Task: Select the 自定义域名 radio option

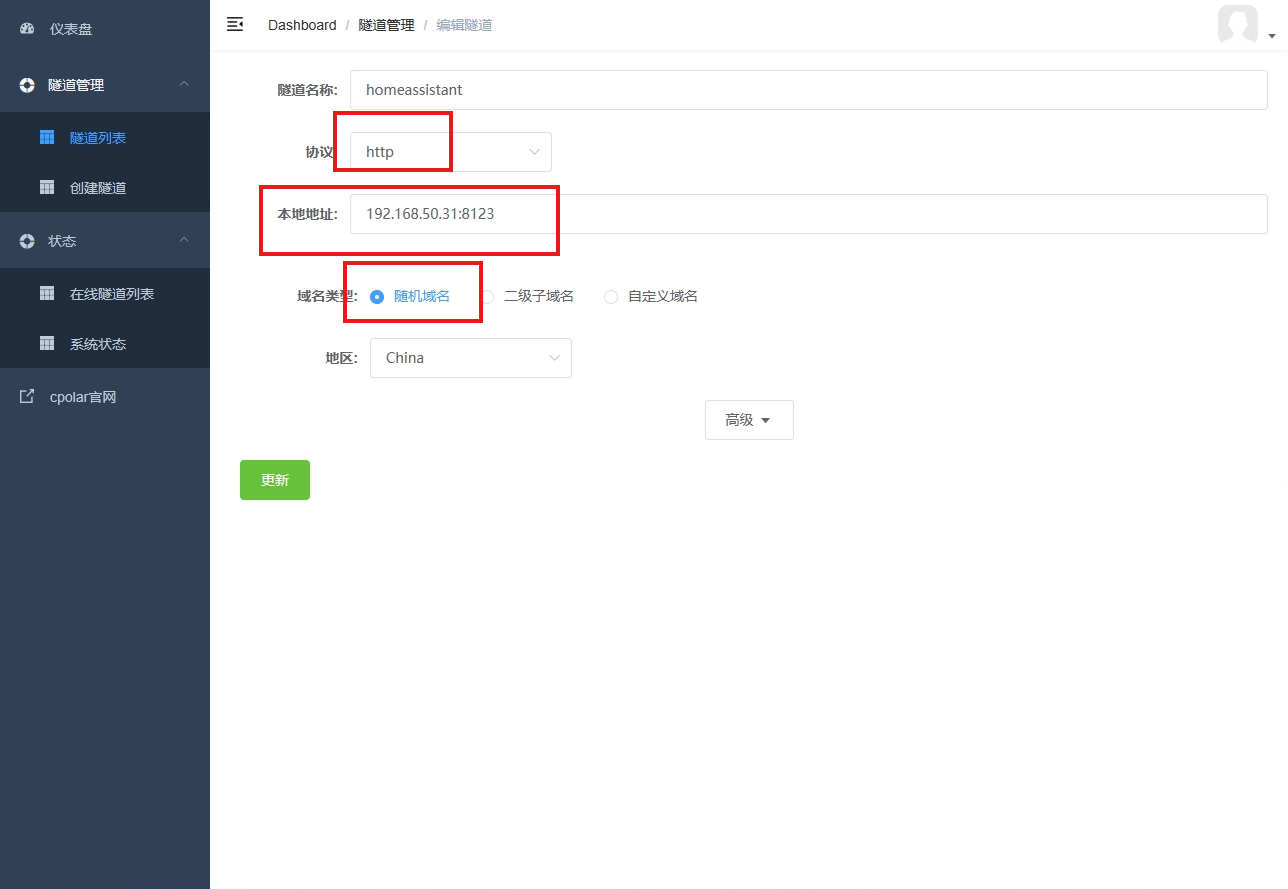Action: click(x=651, y=296)
